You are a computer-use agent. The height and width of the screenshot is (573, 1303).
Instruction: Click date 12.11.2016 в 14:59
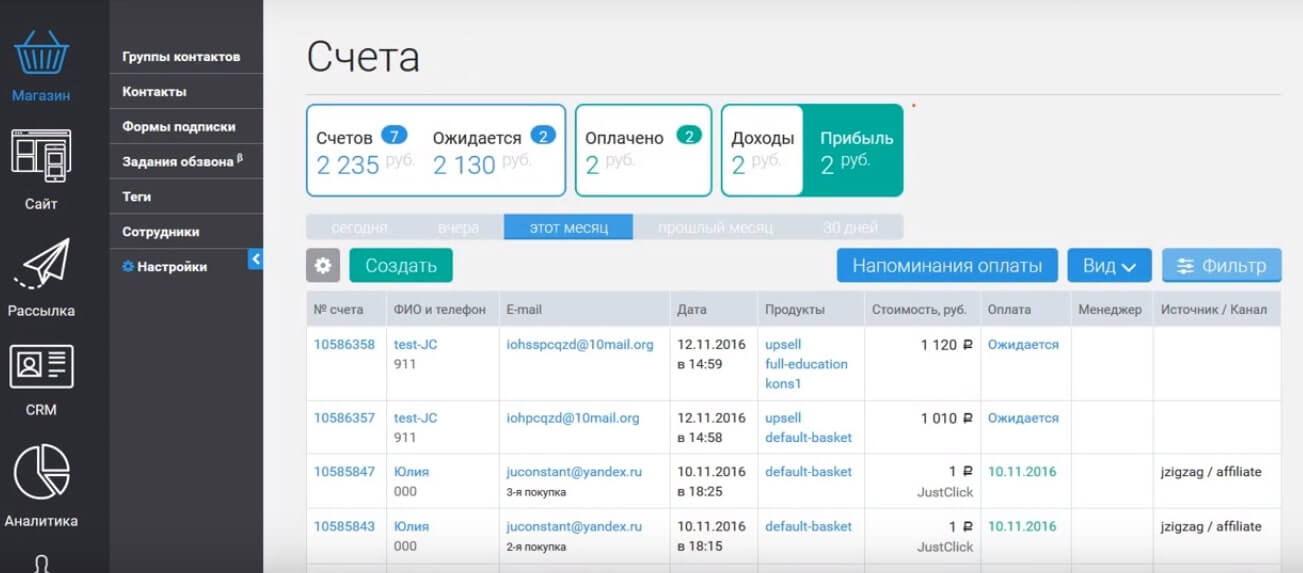[x=712, y=354]
